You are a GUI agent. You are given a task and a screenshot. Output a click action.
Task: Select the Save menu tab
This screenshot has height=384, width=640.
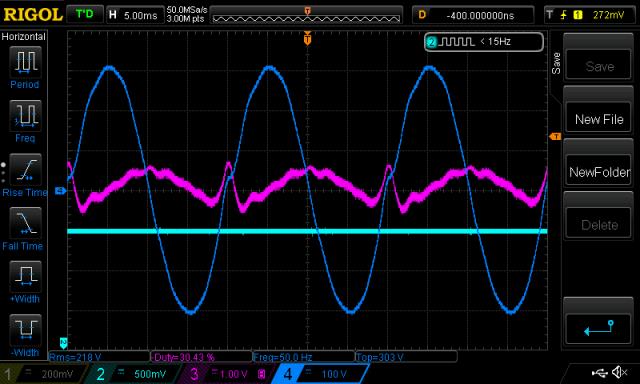click(x=556, y=63)
